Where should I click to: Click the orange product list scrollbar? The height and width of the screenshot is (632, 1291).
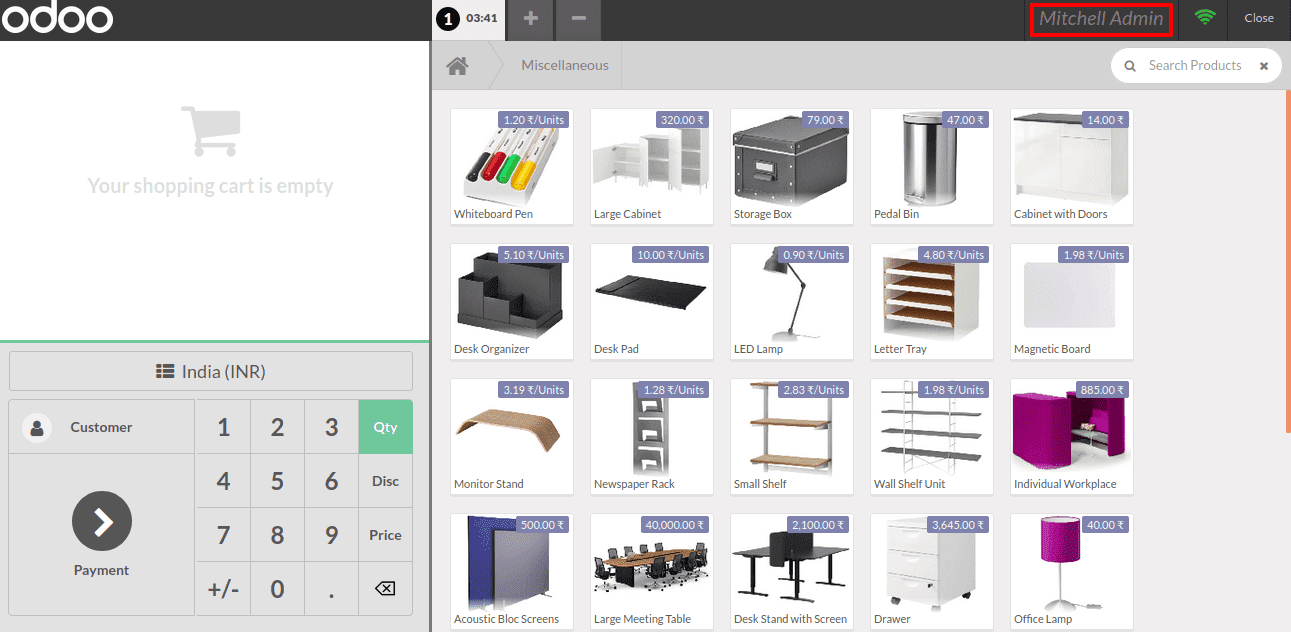1288,261
